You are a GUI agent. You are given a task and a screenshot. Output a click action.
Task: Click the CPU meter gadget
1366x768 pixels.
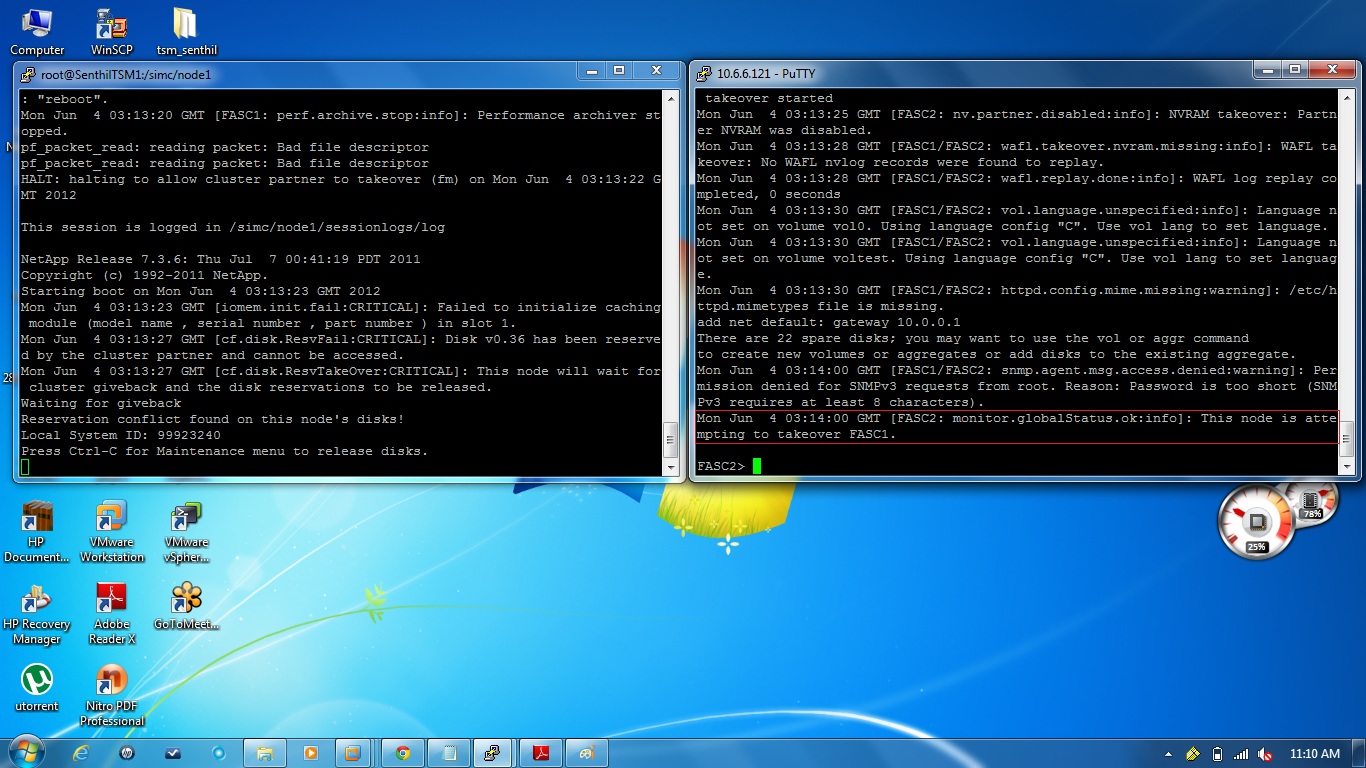click(x=1256, y=520)
